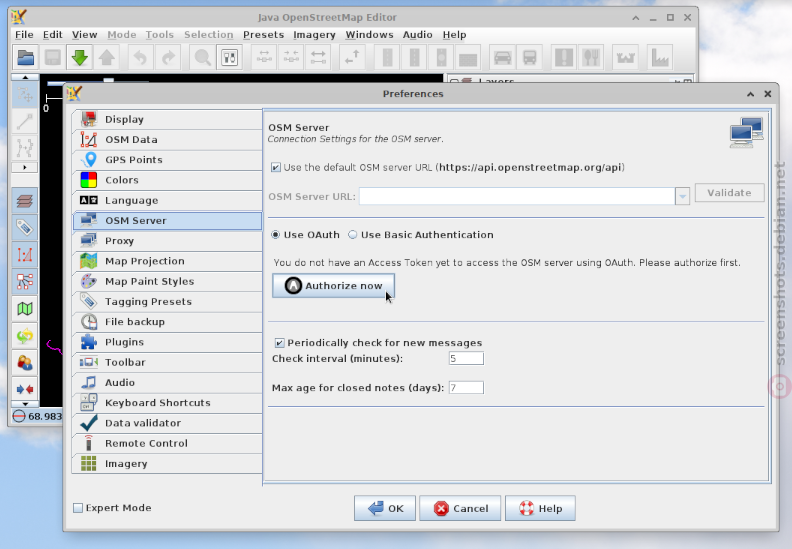Click the conflict arrows icon in left sidebar
Viewport: 792px width, 549px height.
tap(25, 389)
